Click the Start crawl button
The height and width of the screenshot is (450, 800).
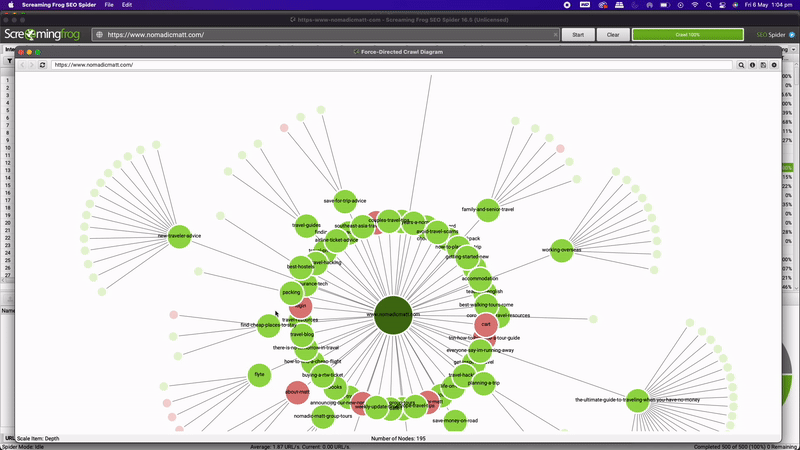point(578,35)
